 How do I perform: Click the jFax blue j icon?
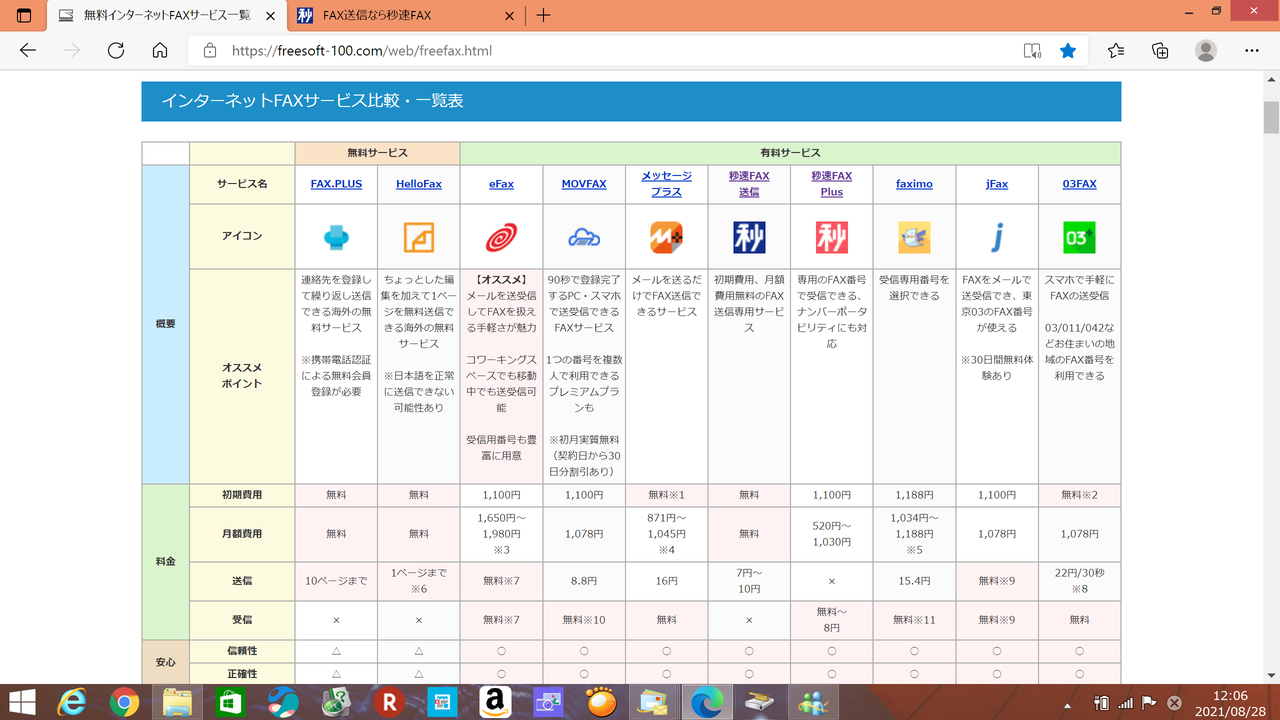click(x=997, y=237)
